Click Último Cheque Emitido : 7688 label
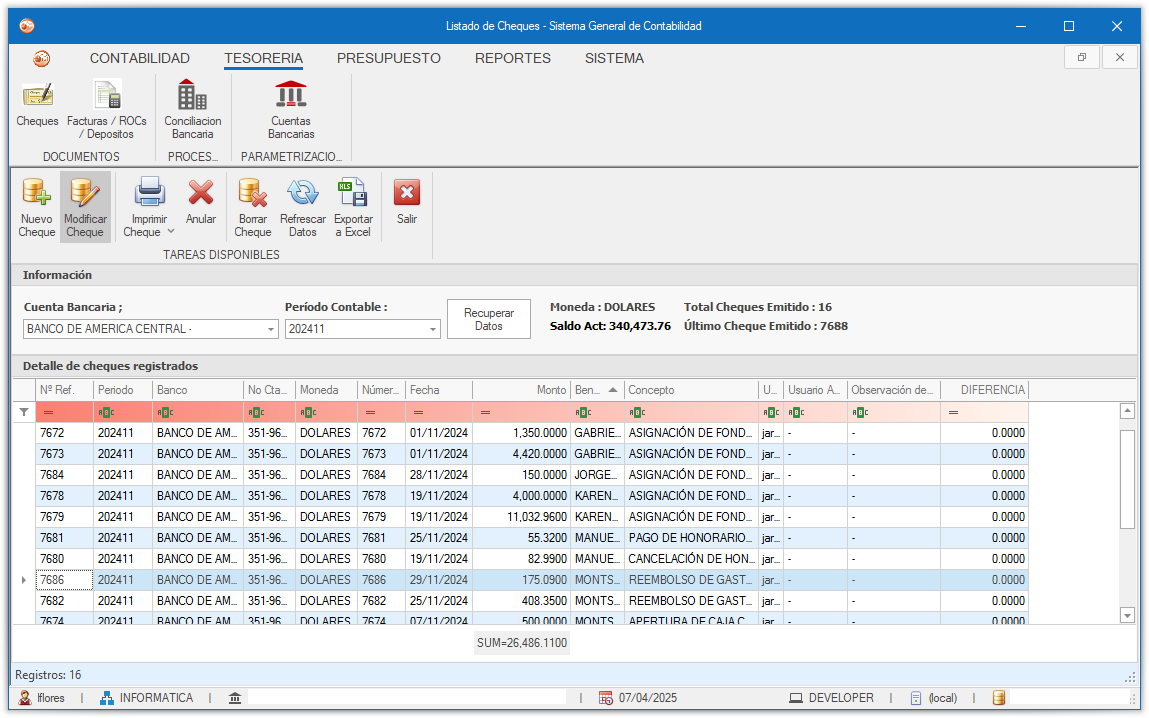This screenshot has width=1149, height=718. tap(766, 327)
